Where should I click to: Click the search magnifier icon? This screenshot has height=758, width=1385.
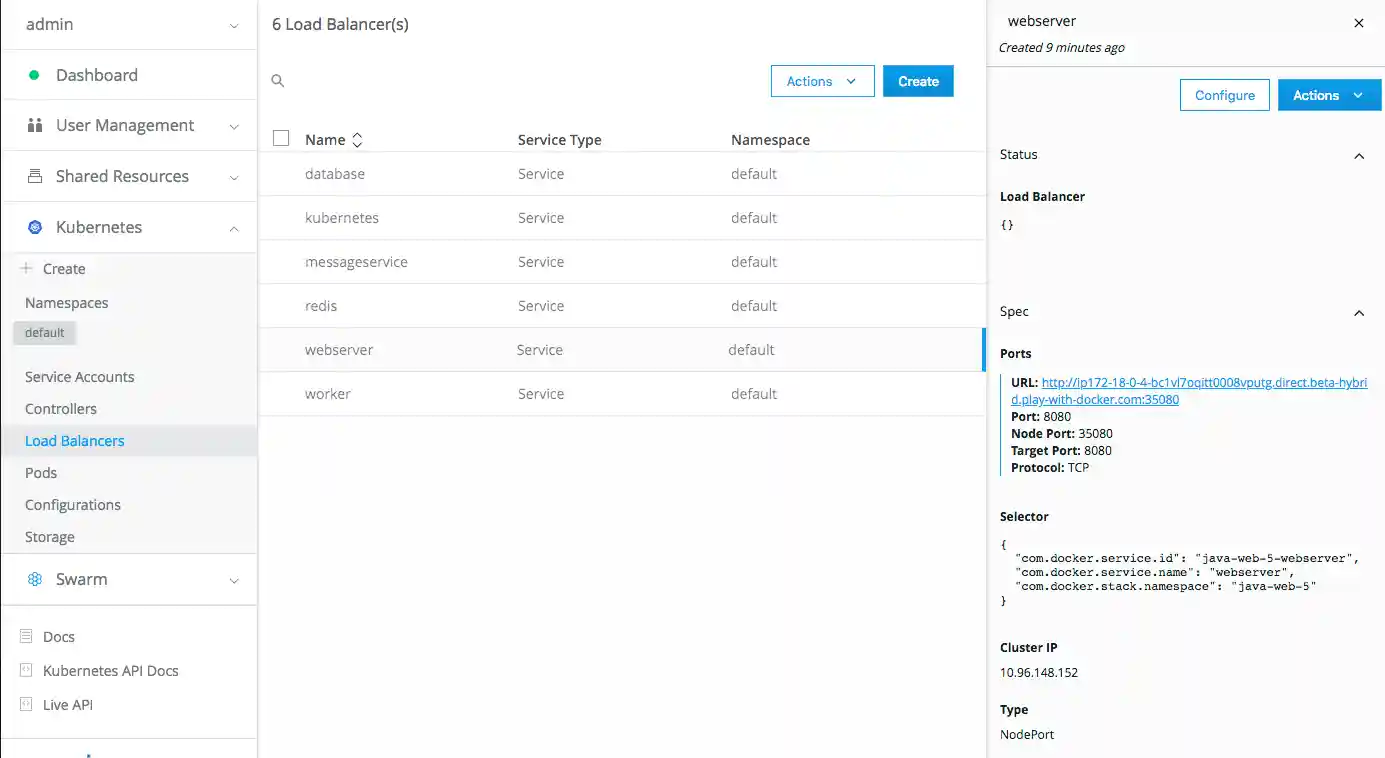coord(278,81)
